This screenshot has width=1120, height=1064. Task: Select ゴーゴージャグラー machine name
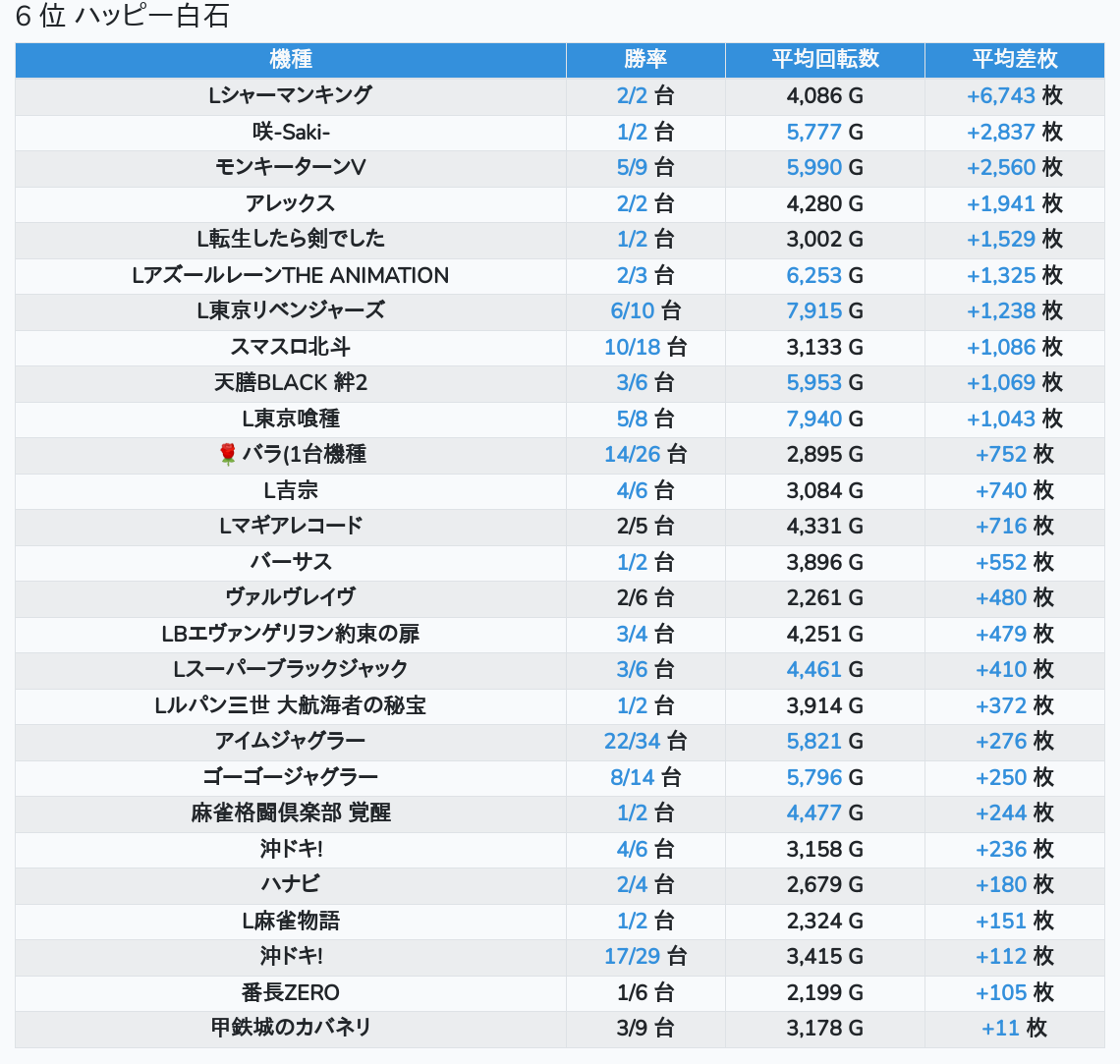tap(291, 778)
